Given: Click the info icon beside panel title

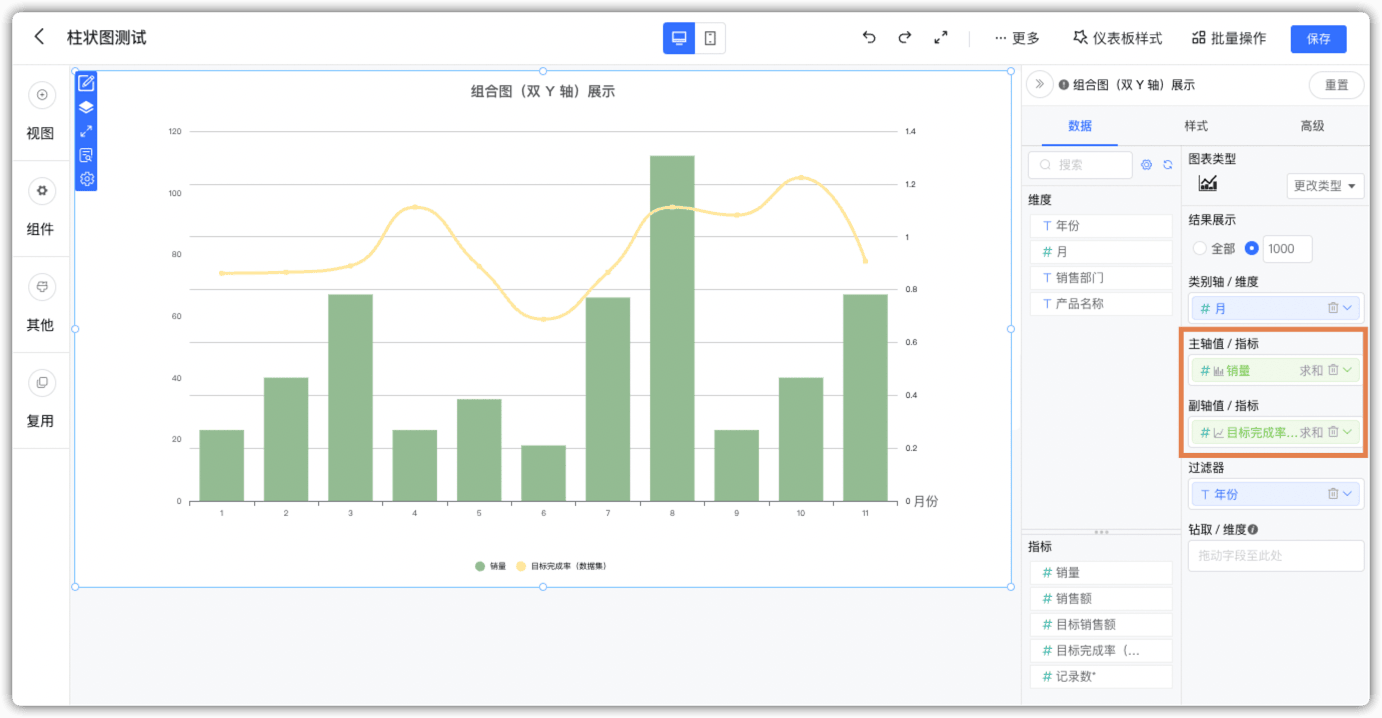Looking at the screenshot, I should point(1064,85).
